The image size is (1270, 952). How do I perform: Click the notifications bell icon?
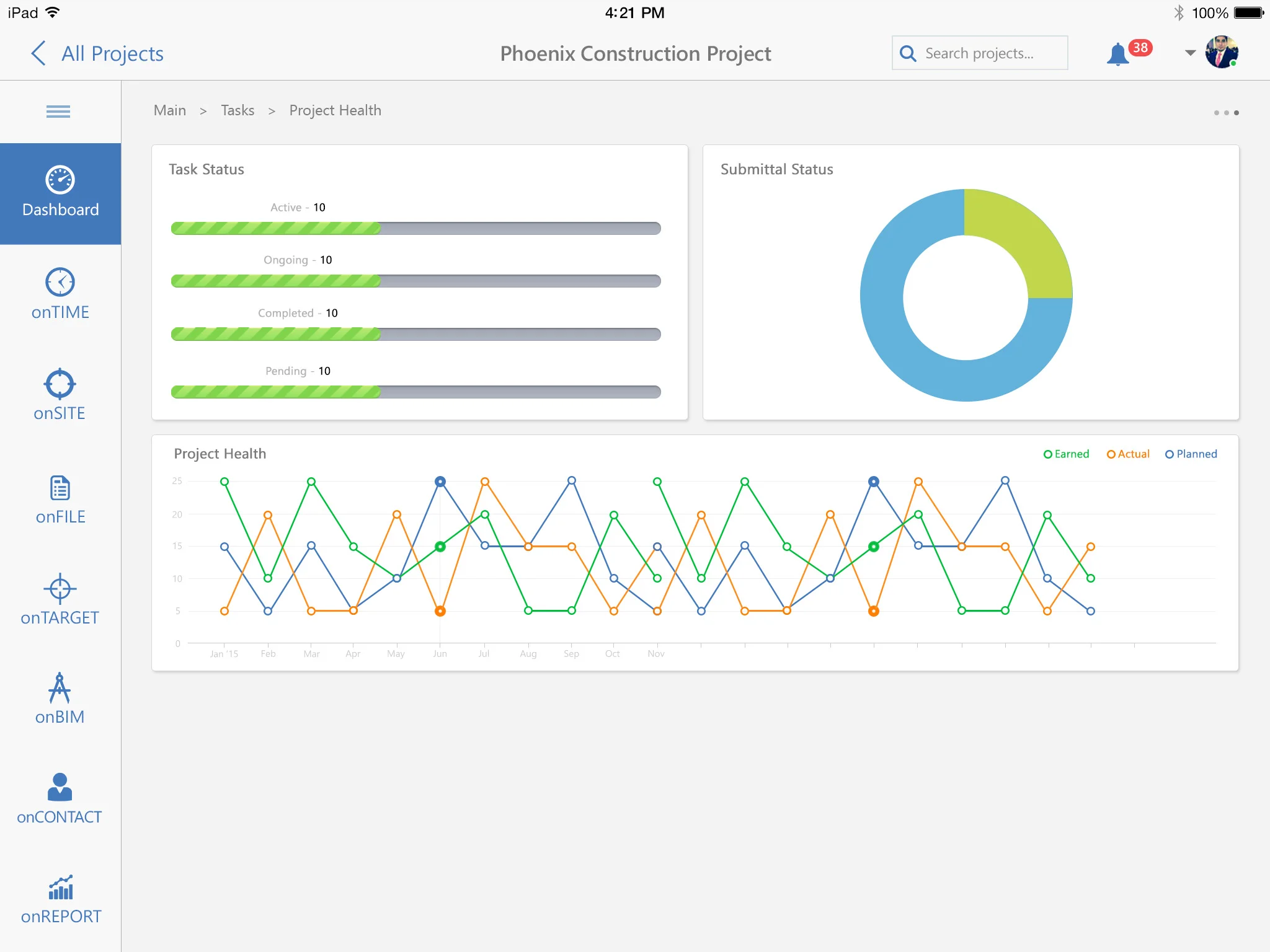click(x=1117, y=54)
